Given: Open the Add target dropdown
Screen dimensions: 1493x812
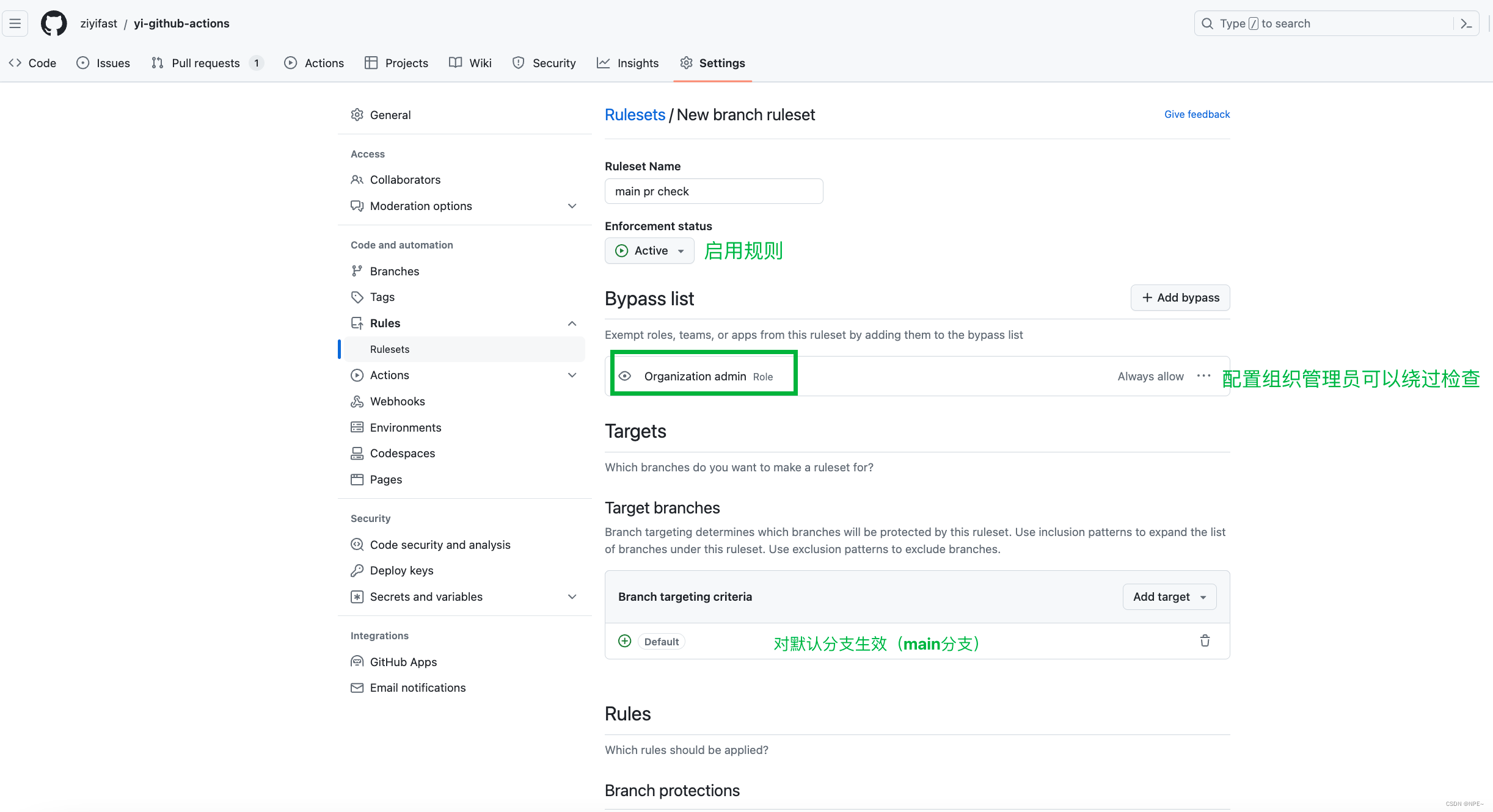Looking at the screenshot, I should coord(1169,597).
